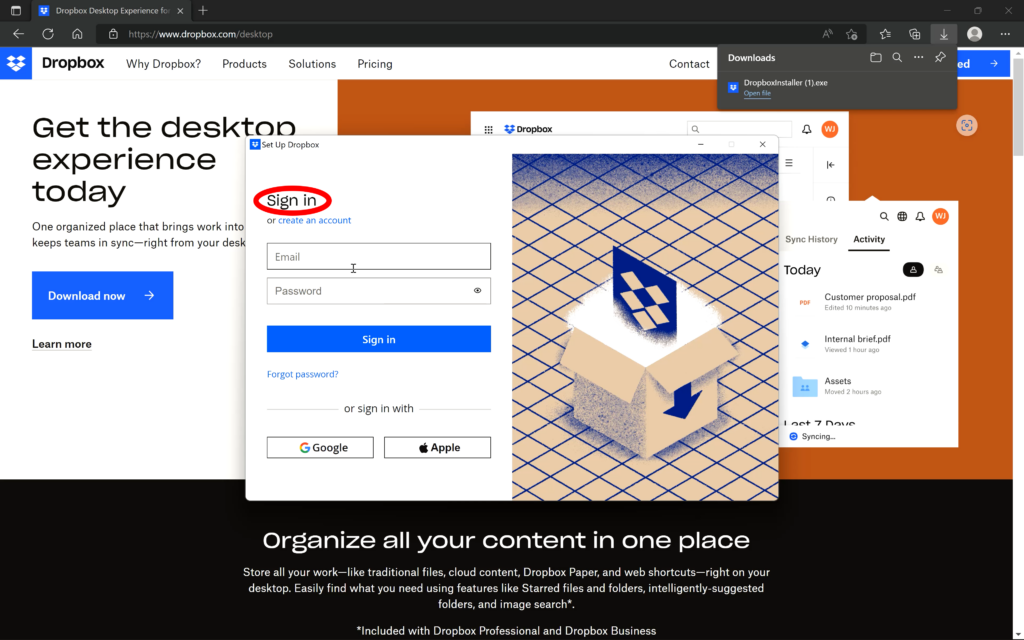
Task: Open the Solutions menu
Action: point(312,64)
